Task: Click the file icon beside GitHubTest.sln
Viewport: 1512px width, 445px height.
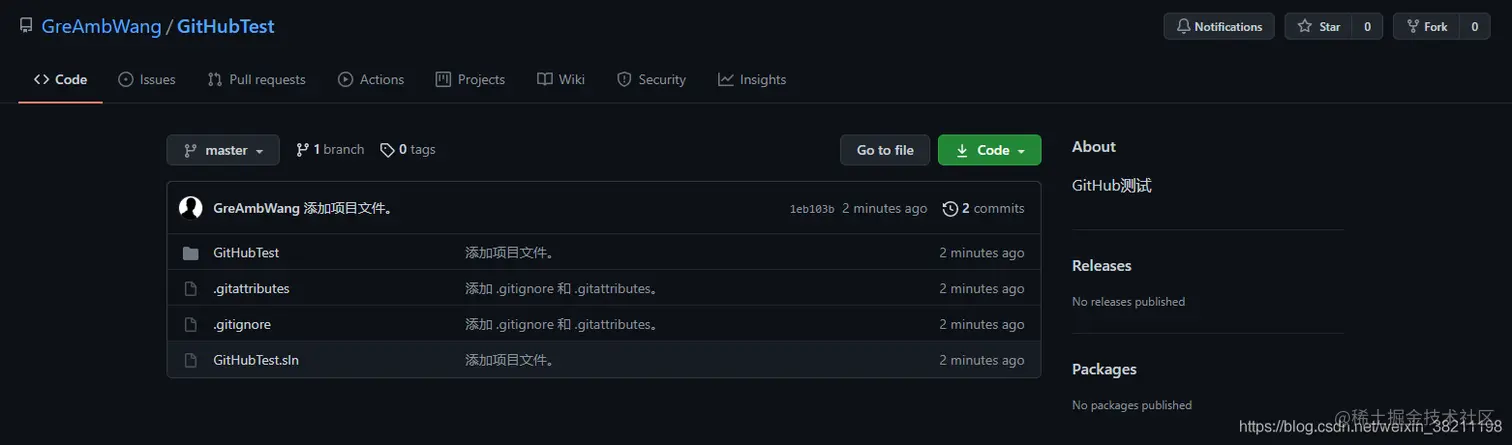Action: coord(190,361)
